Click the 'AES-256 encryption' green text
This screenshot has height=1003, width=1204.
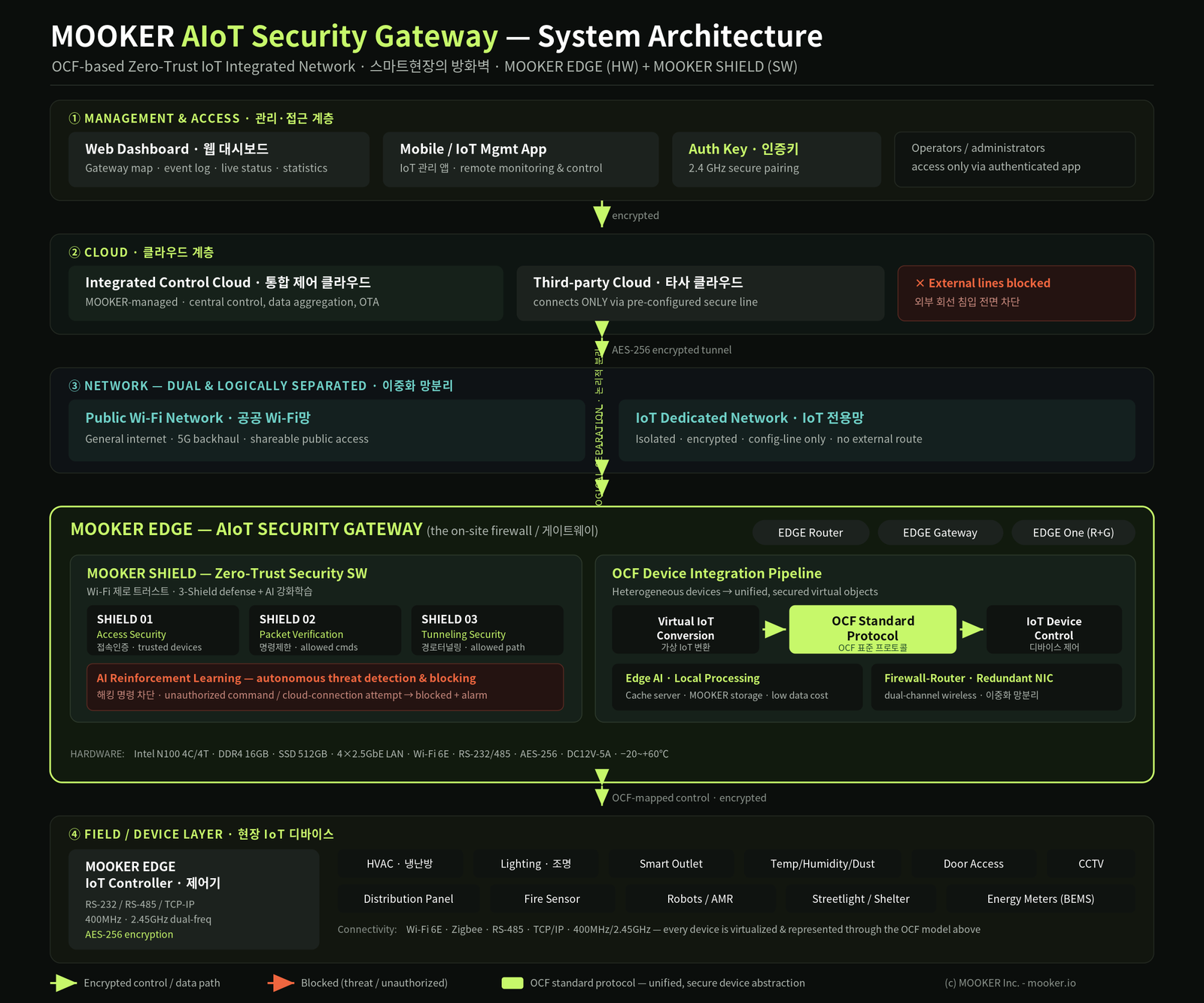129,935
